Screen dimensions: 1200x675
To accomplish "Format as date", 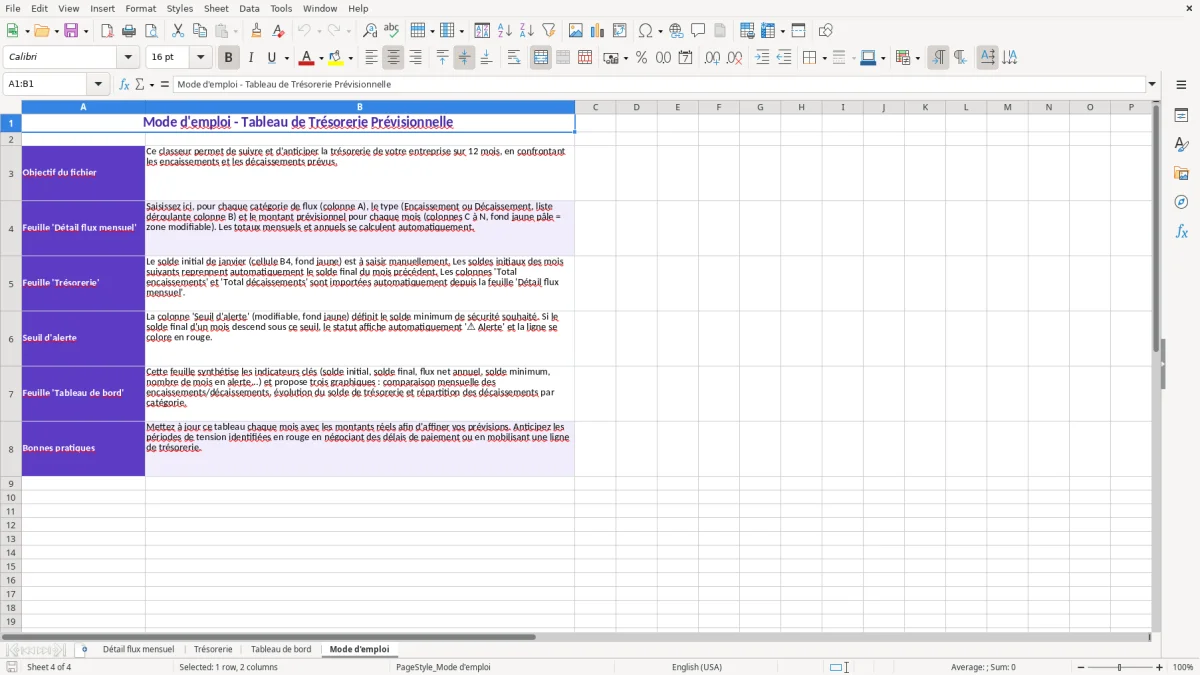I will [685, 58].
